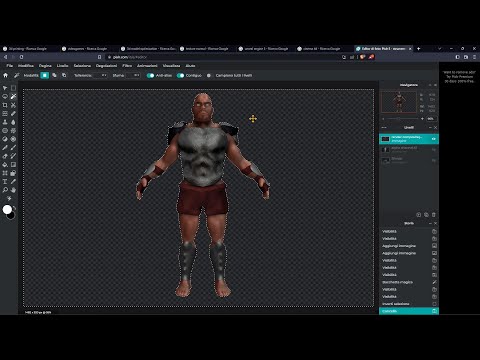Toggle the Contiguo switch
This screenshot has height=360, width=480.
coord(180,75)
